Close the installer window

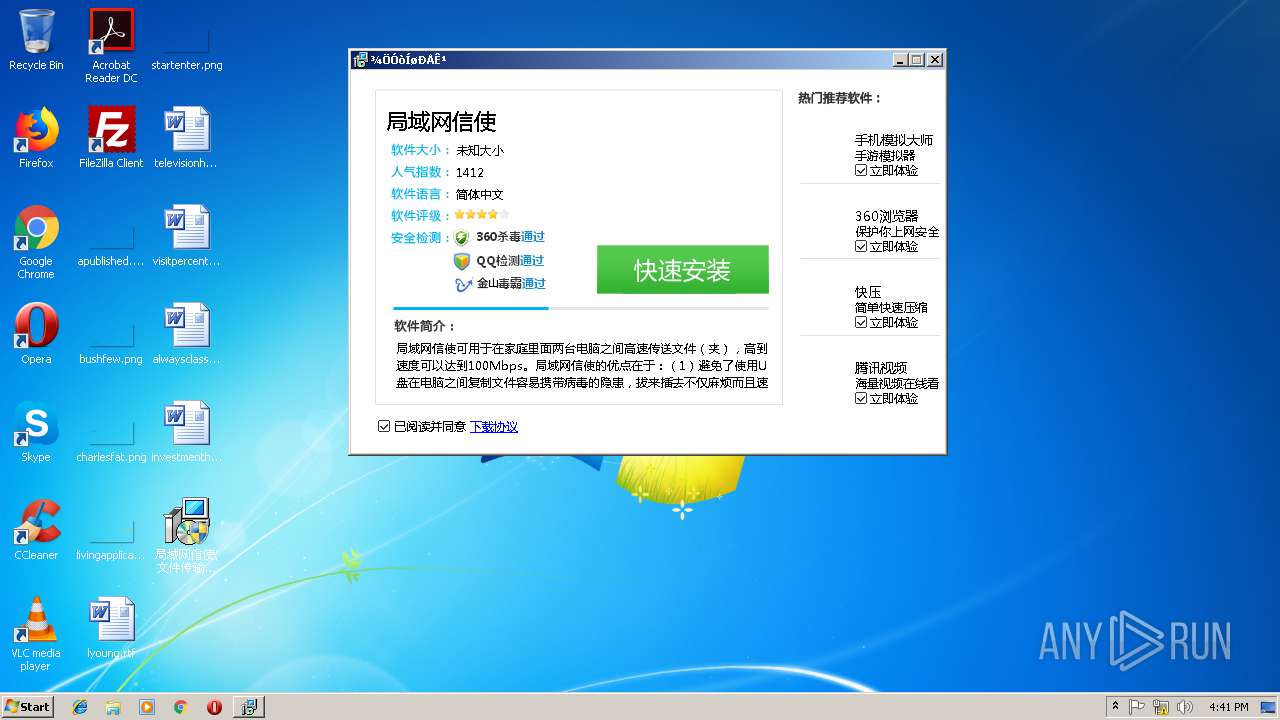pos(935,60)
